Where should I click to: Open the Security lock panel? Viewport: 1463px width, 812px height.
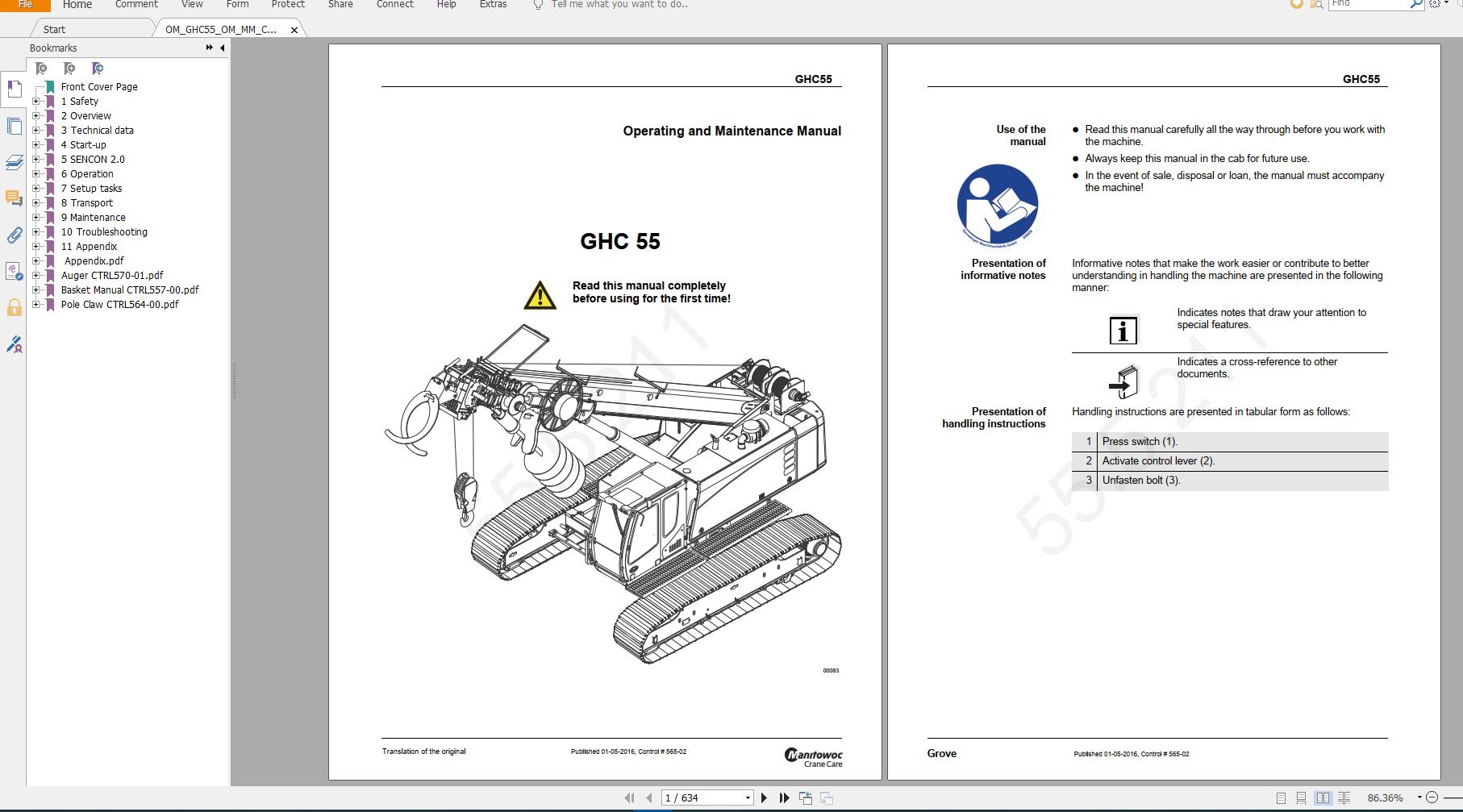[x=14, y=307]
